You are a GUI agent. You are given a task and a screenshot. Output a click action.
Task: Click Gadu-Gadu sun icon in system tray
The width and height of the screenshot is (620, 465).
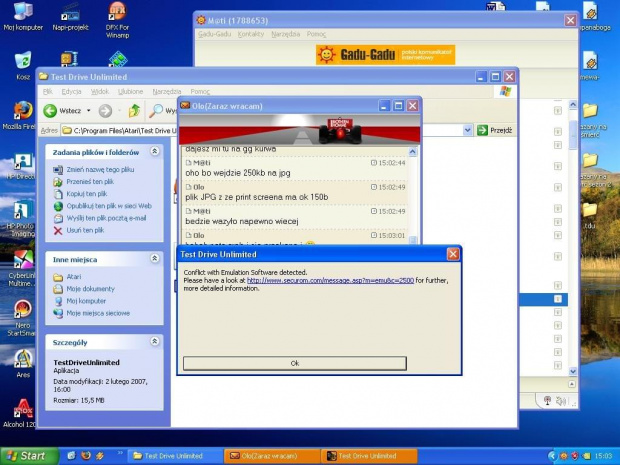click(563, 456)
